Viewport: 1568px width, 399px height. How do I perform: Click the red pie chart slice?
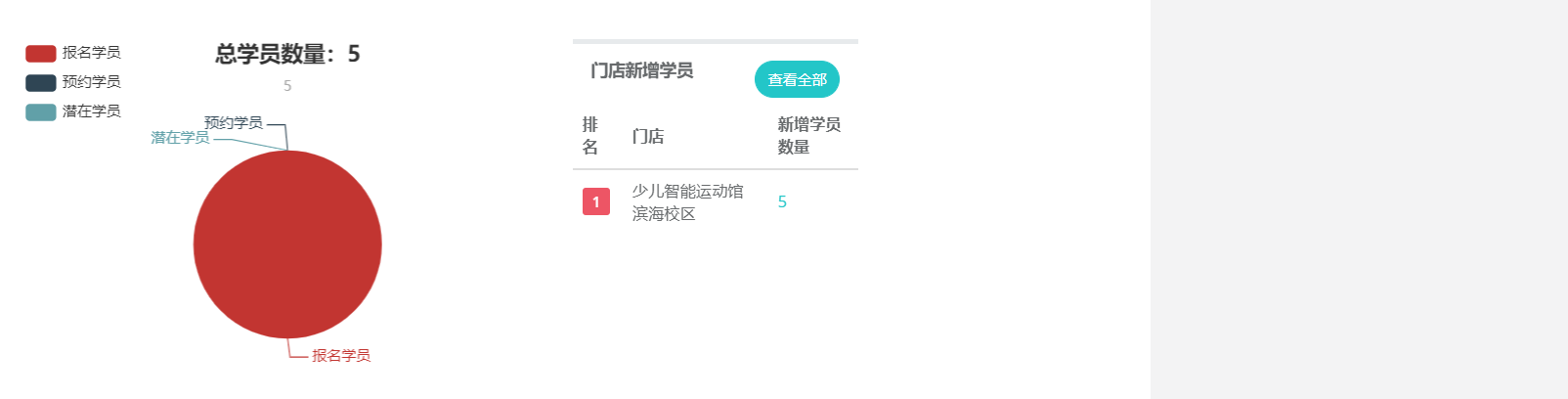click(x=287, y=244)
